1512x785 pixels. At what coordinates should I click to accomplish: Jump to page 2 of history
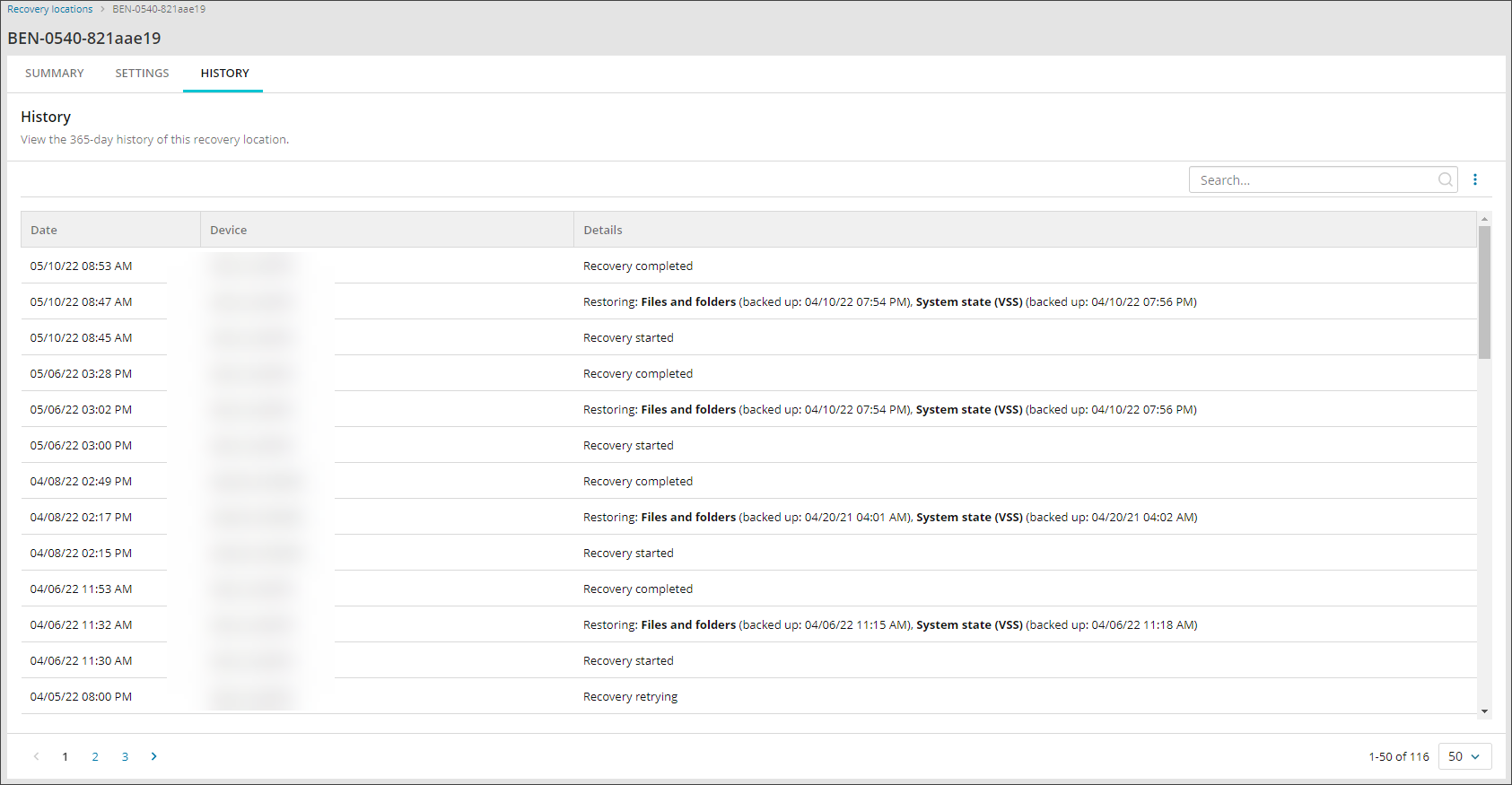(x=95, y=756)
